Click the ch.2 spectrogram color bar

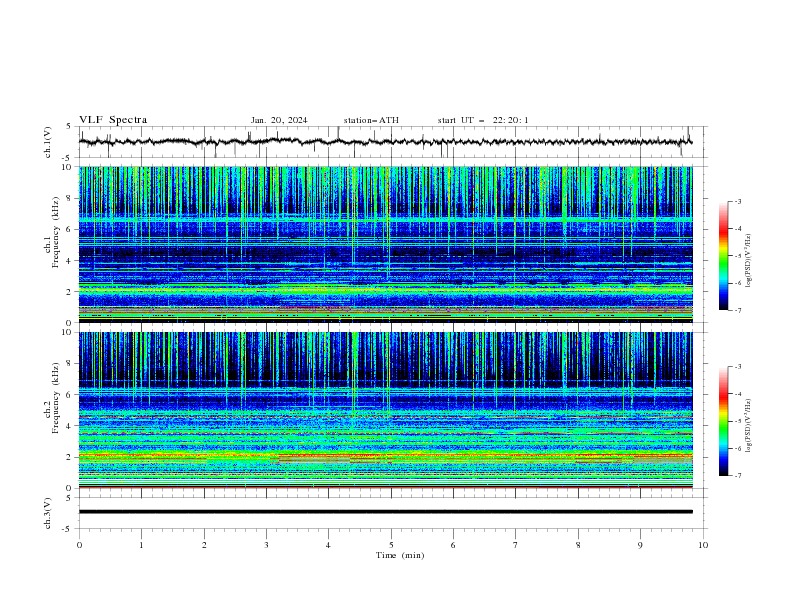(724, 421)
